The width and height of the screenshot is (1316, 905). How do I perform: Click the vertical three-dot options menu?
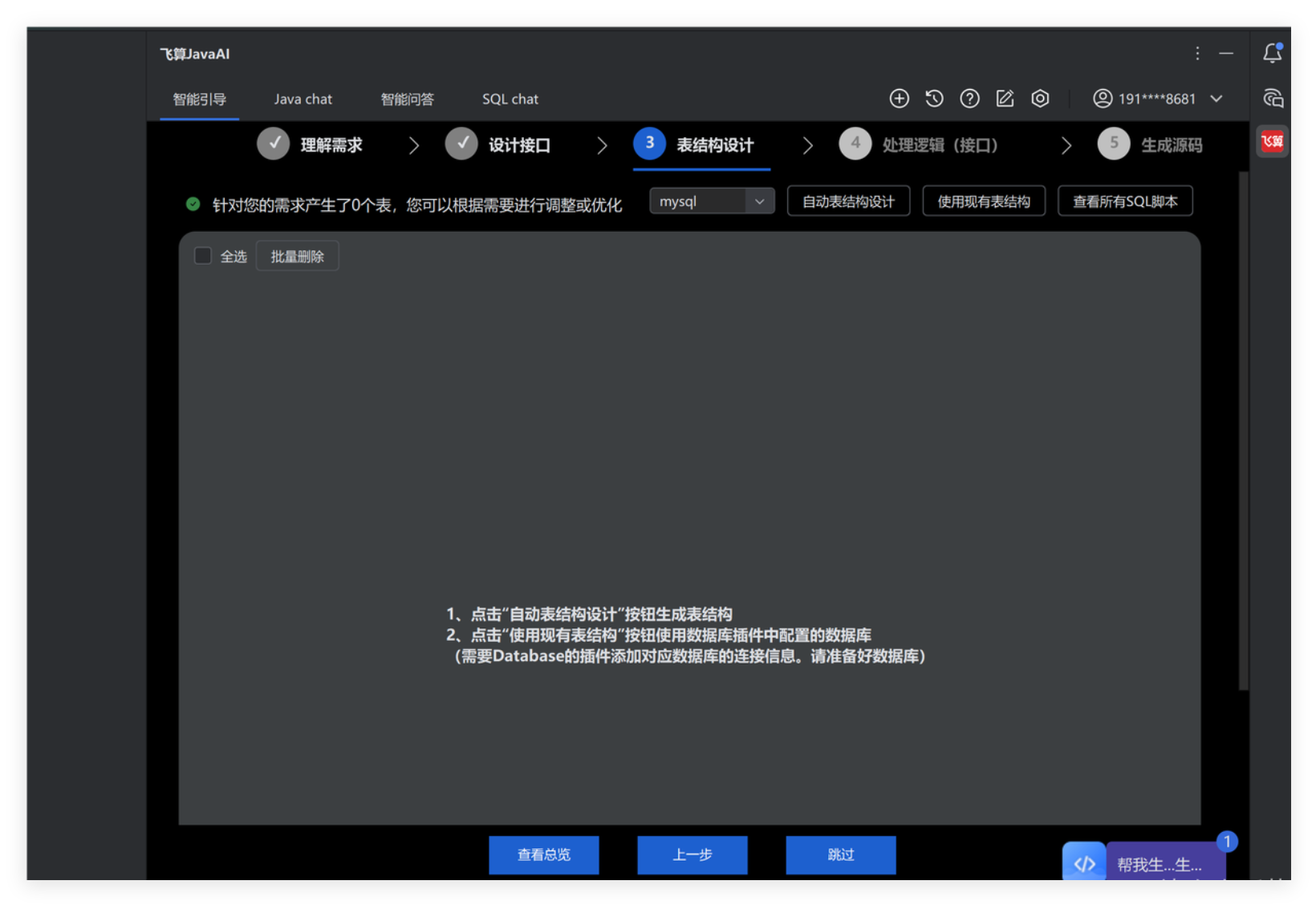click(x=1197, y=53)
